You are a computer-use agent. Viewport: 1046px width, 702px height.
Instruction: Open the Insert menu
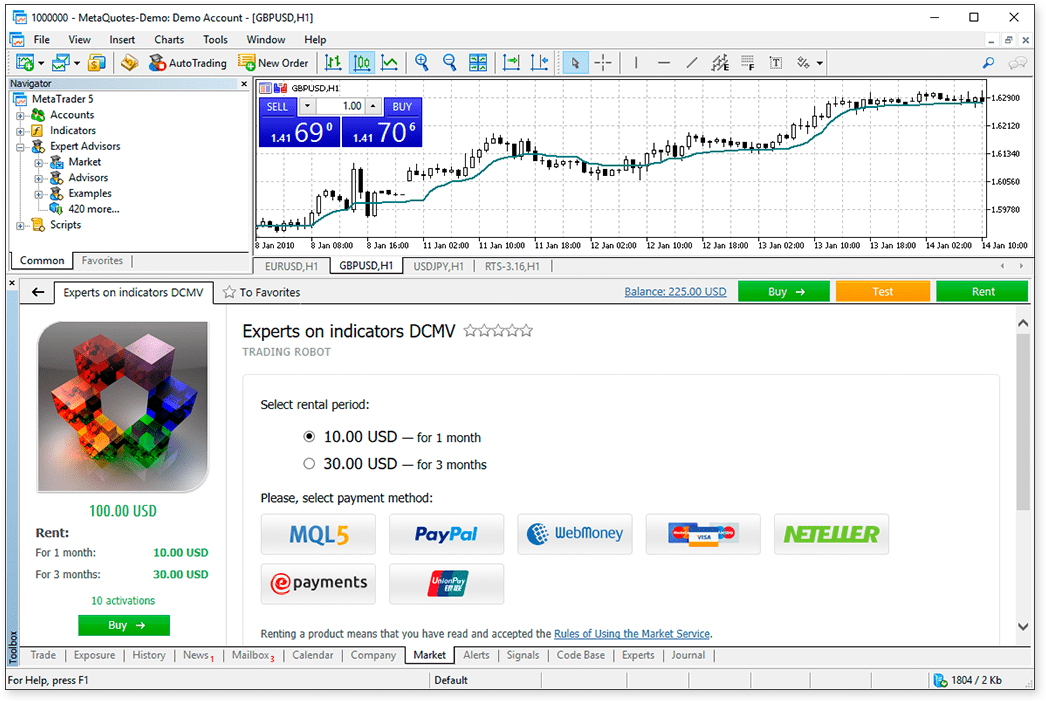122,40
